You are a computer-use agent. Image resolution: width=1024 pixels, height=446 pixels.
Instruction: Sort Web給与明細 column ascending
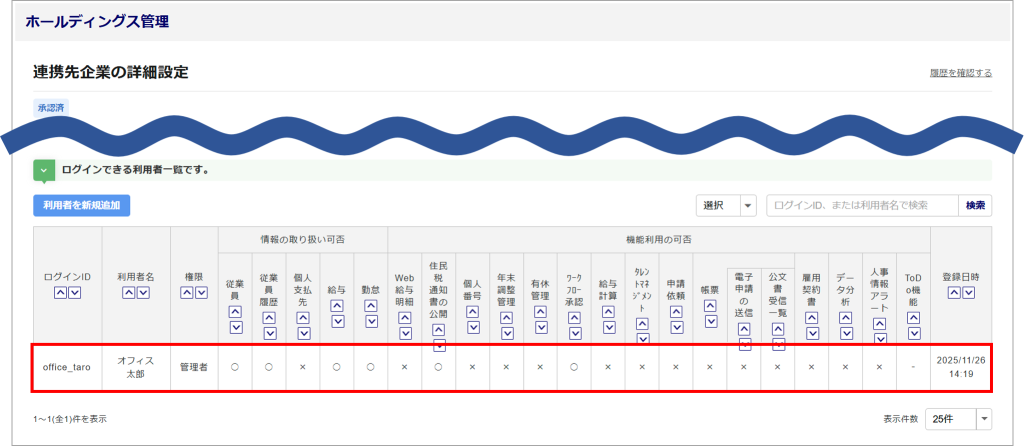pos(404,319)
